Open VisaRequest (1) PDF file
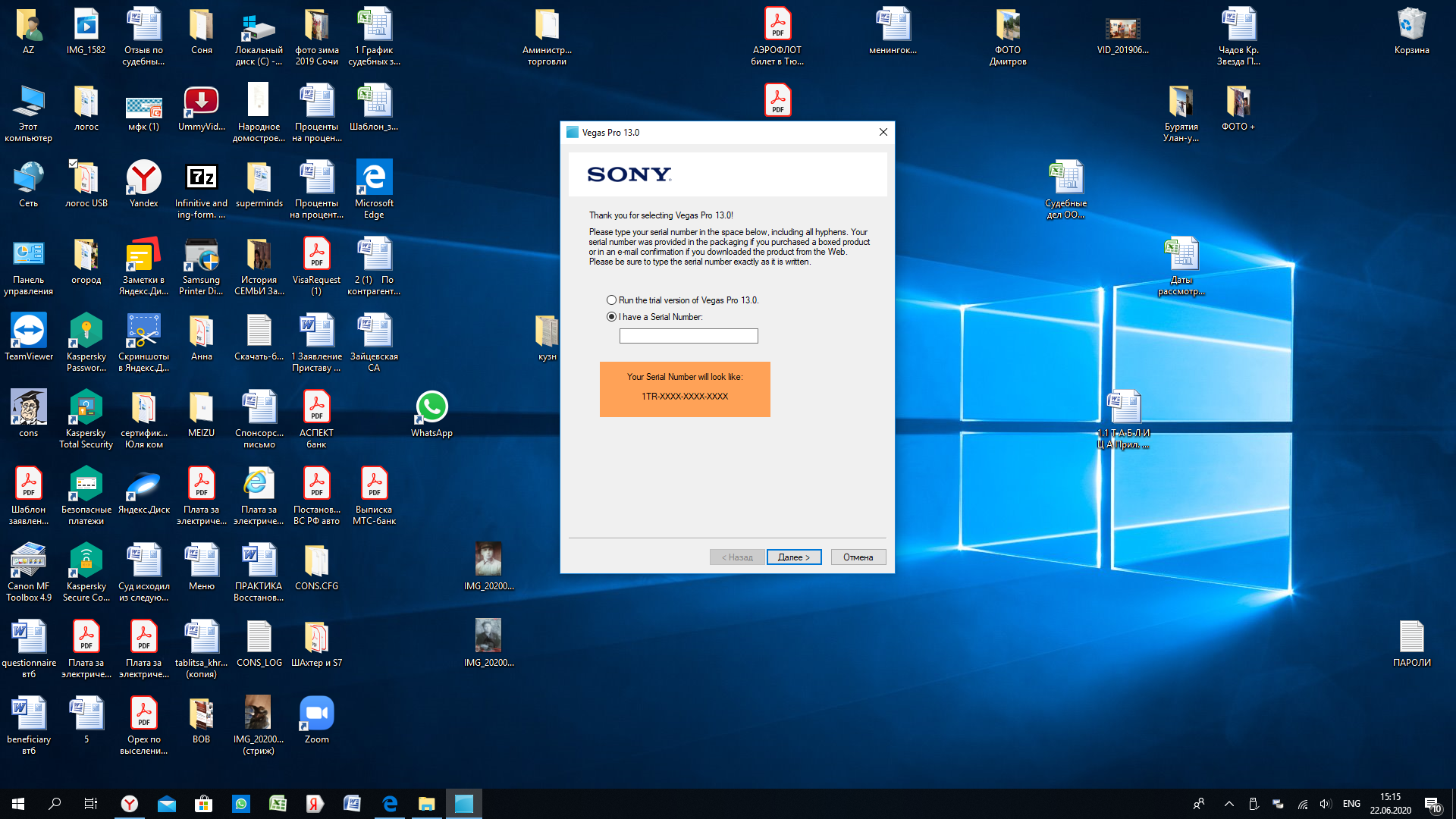Viewport: 1456px width, 819px height. pyautogui.click(x=316, y=266)
